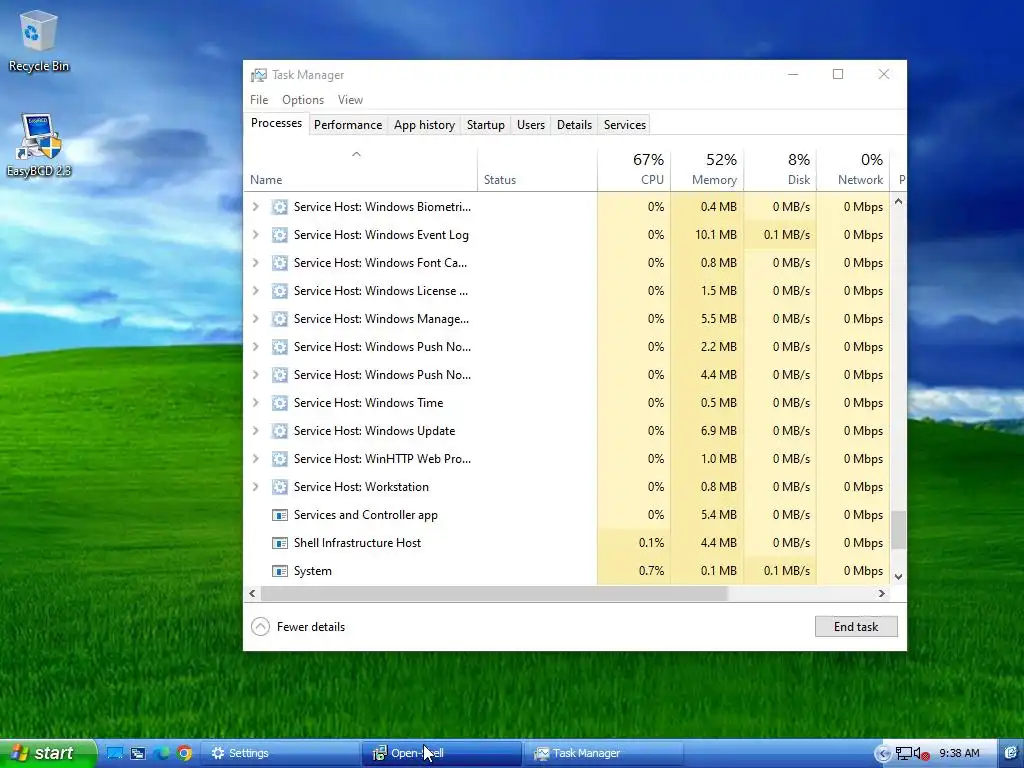Click gear icon of Windows Update service
1024x768 pixels.
point(280,431)
